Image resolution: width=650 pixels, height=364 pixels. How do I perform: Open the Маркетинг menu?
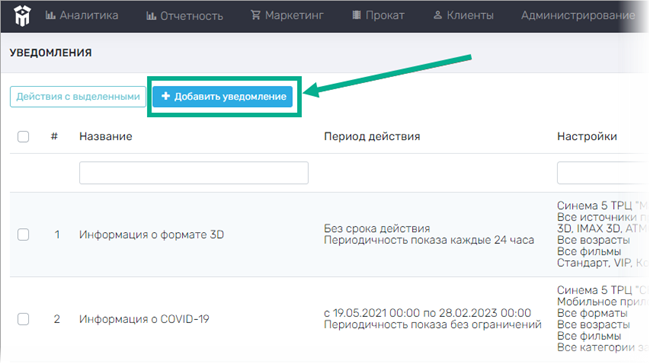[287, 15]
